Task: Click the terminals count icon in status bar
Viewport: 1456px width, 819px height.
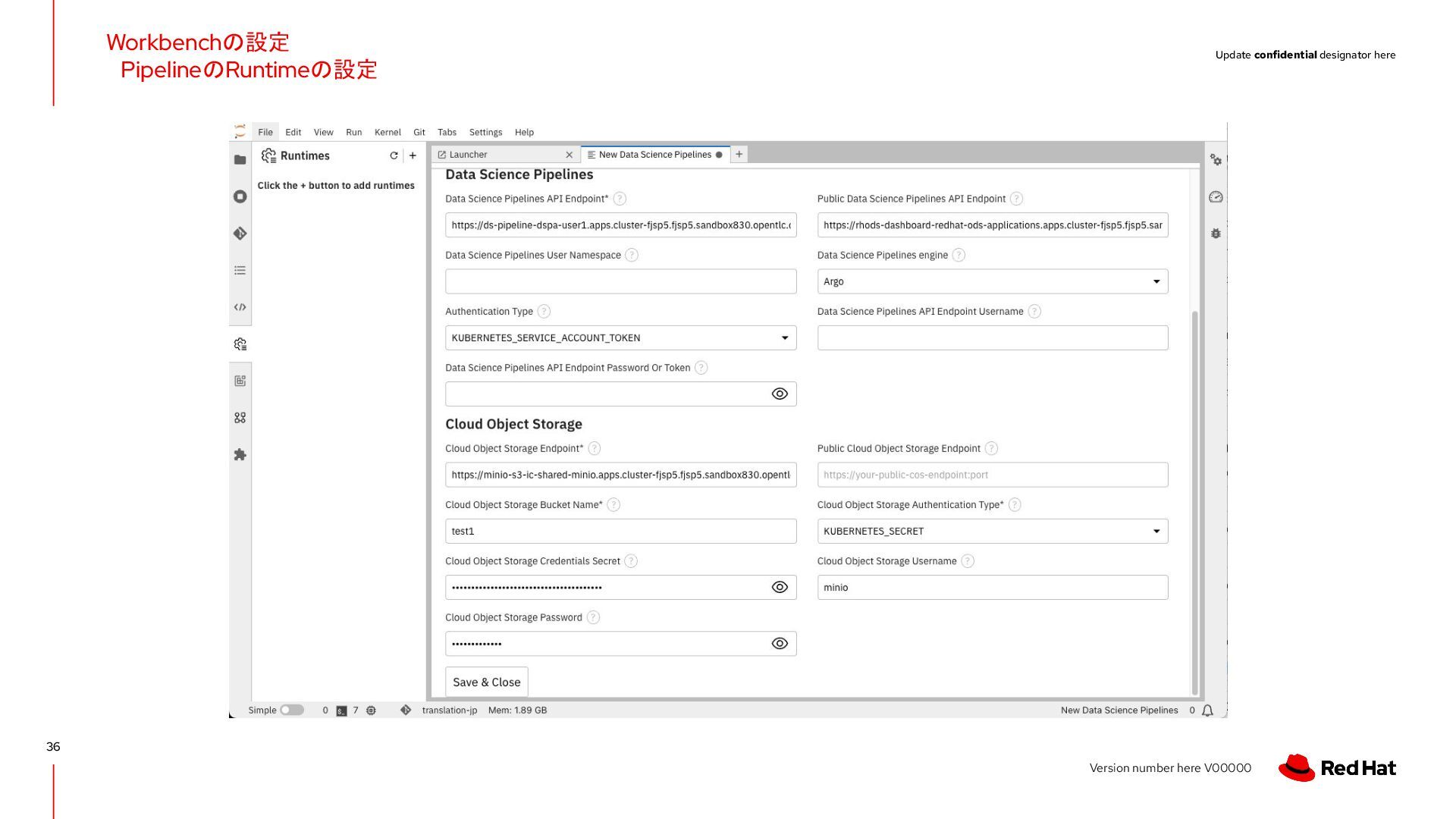Action: [342, 711]
